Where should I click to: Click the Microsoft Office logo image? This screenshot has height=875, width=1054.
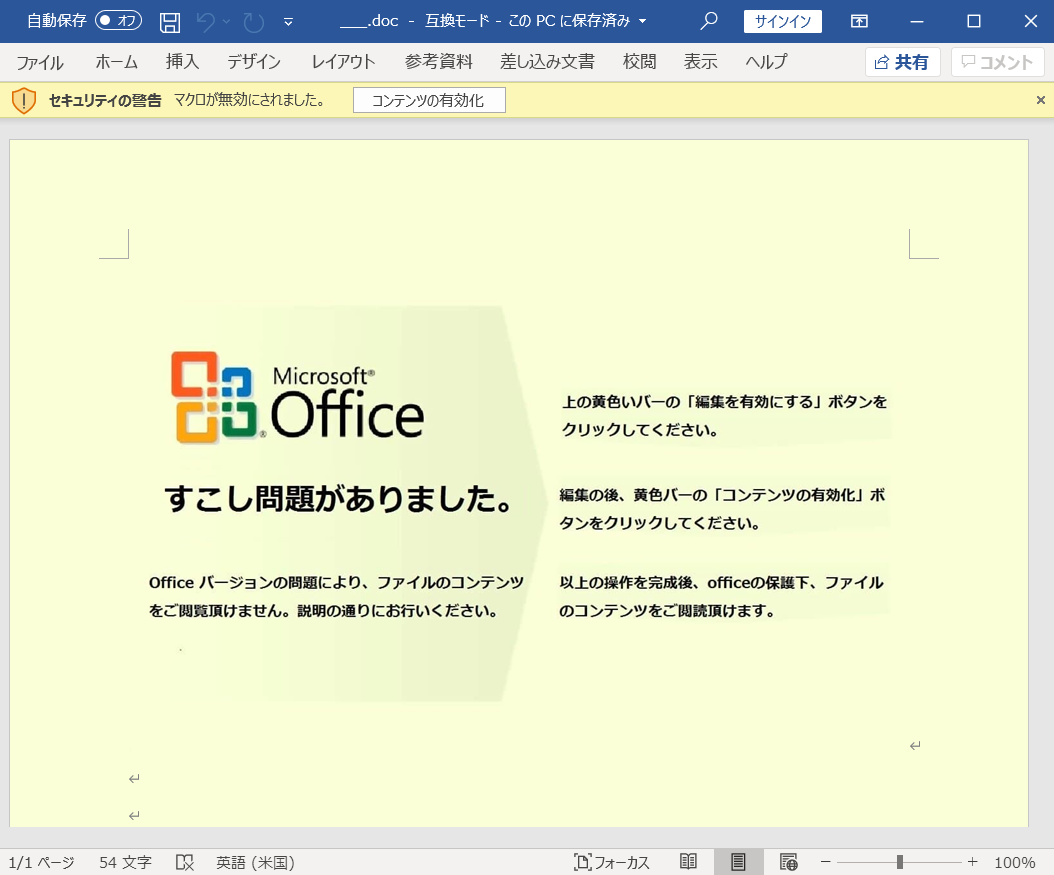point(298,397)
